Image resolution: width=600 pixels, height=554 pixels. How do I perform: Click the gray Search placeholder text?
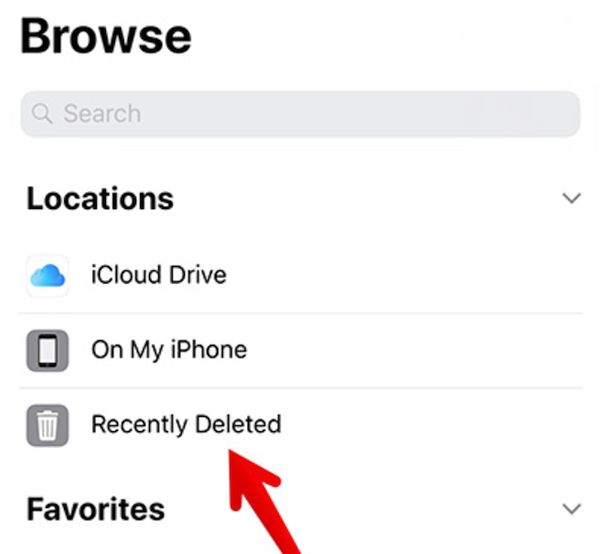coord(102,114)
